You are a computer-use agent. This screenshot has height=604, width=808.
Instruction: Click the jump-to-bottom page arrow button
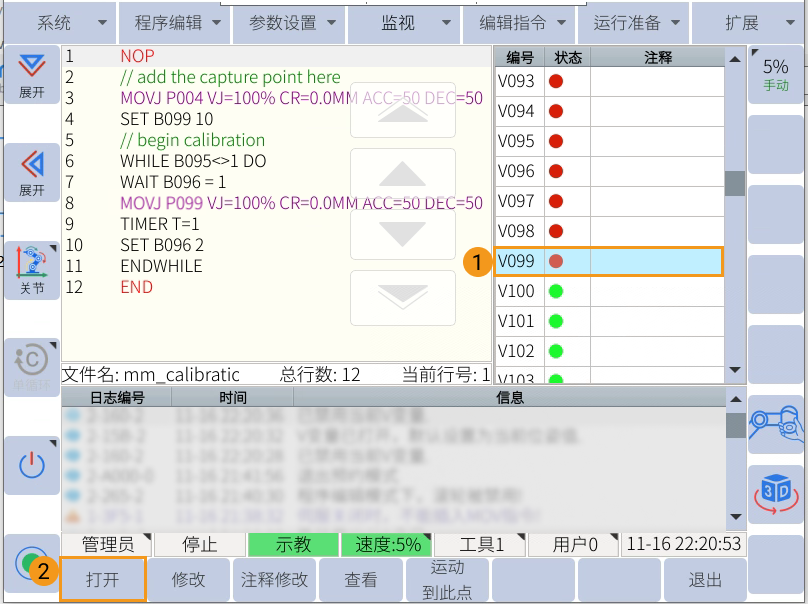pos(403,298)
